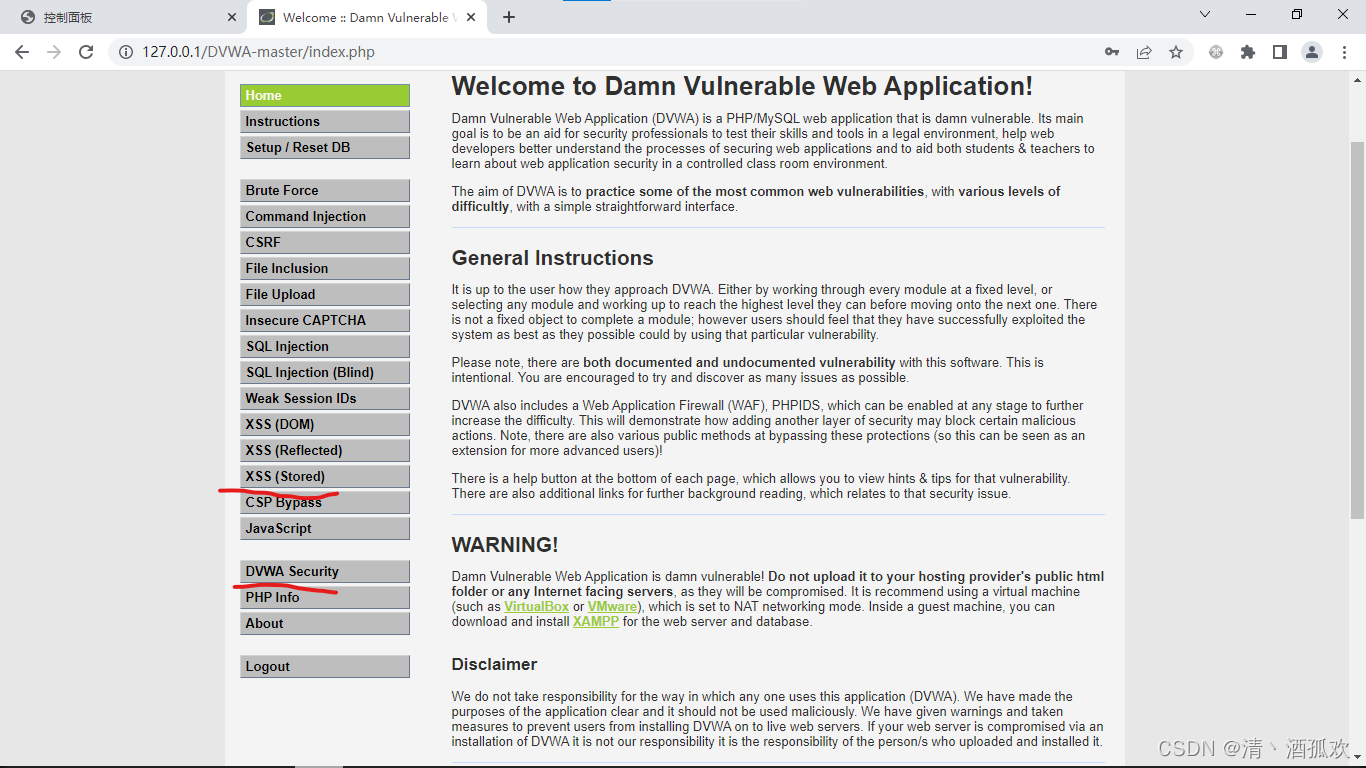
Task: Open the JavaScript module
Action: 325,528
